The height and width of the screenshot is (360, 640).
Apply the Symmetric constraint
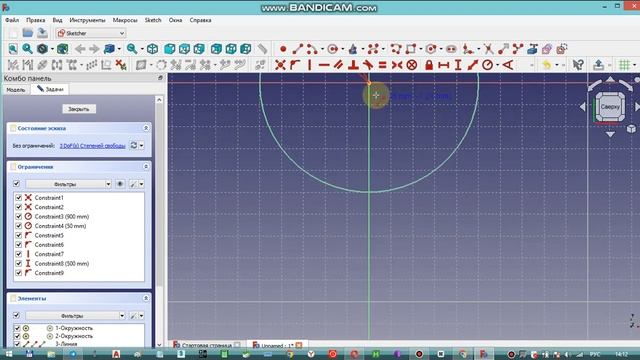pos(397,65)
